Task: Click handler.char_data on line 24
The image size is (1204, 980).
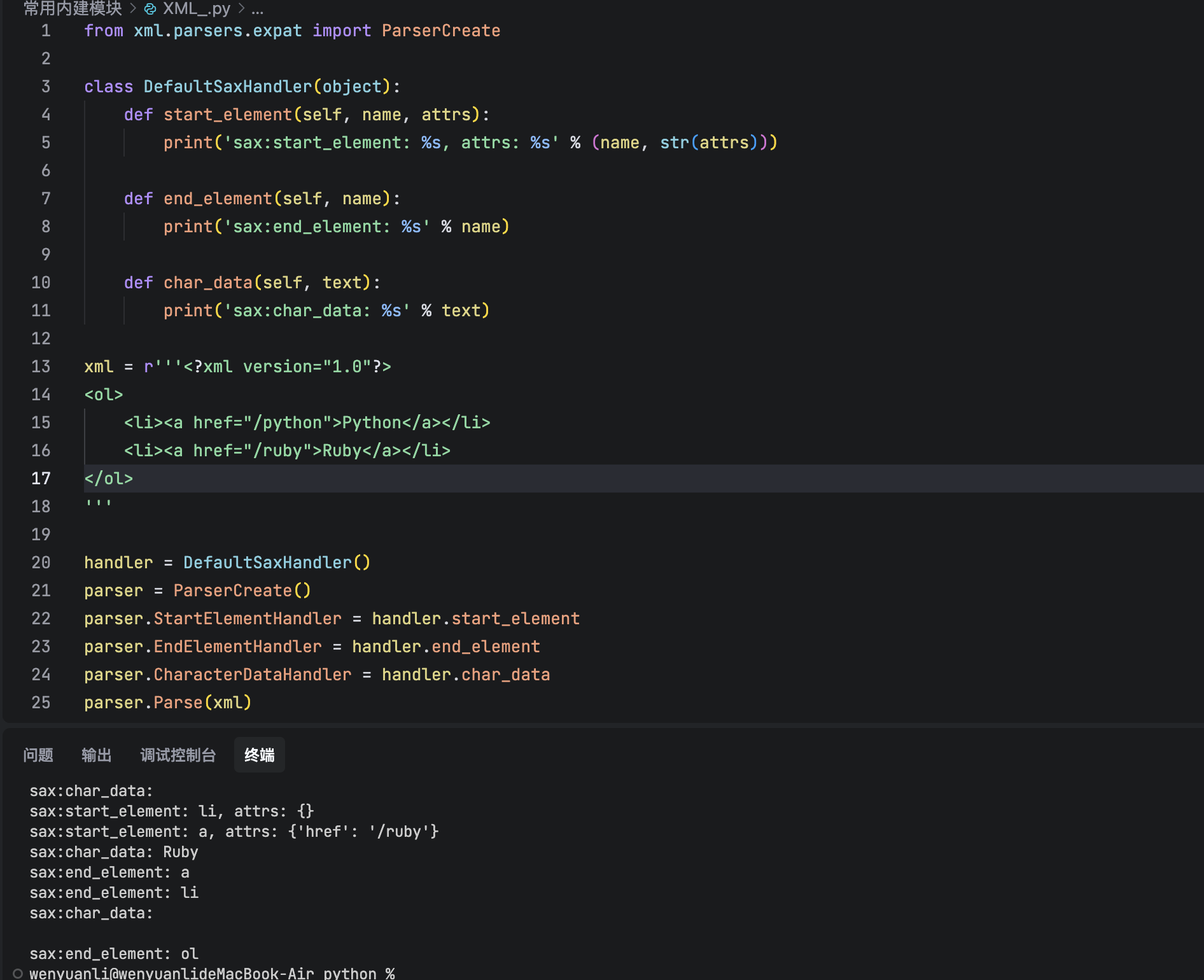Action: tap(466, 675)
